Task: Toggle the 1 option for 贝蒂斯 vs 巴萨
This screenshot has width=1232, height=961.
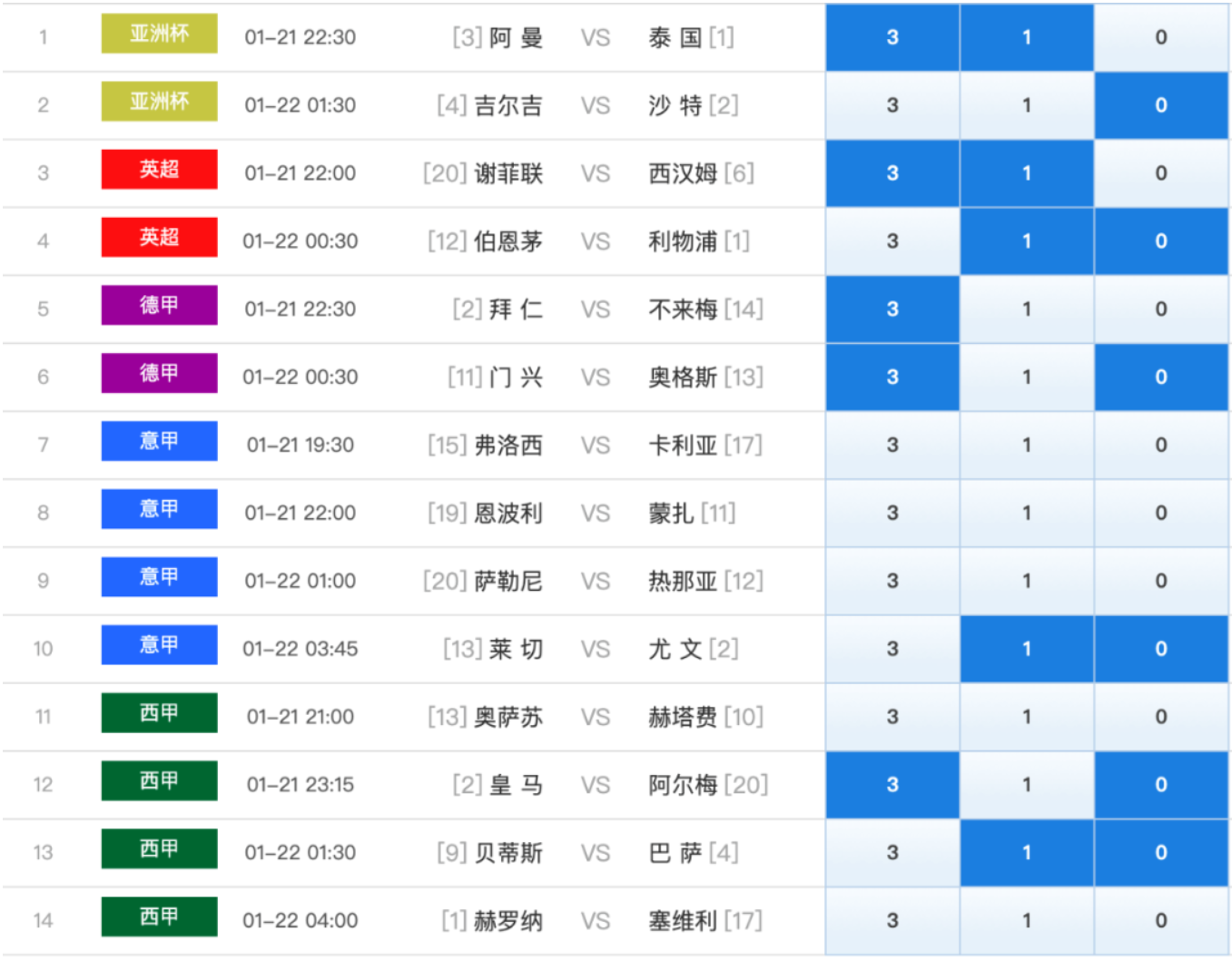Action: pos(1027,854)
